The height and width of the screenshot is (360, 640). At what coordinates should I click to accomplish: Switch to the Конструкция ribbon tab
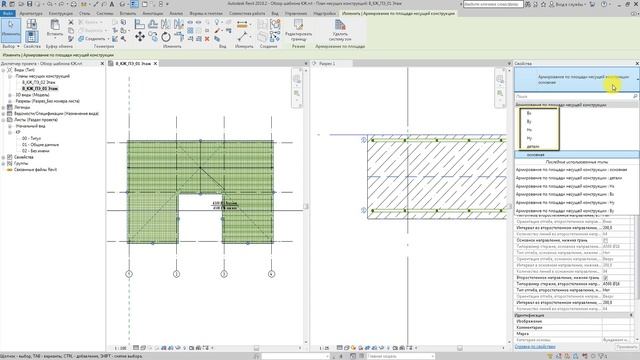coord(60,13)
